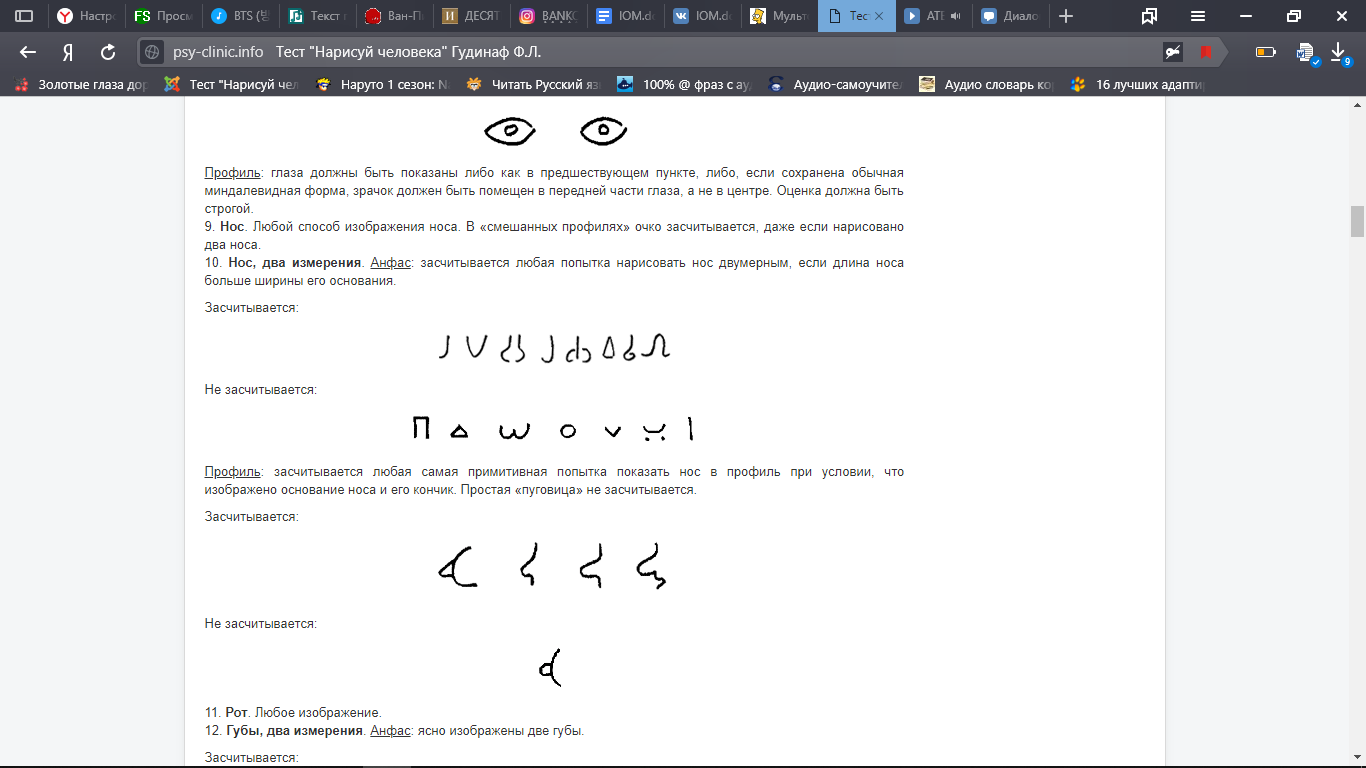1366x768 pixels.
Task: Open the 'Золотые глаза' bookmark
Action: click(x=82, y=85)
